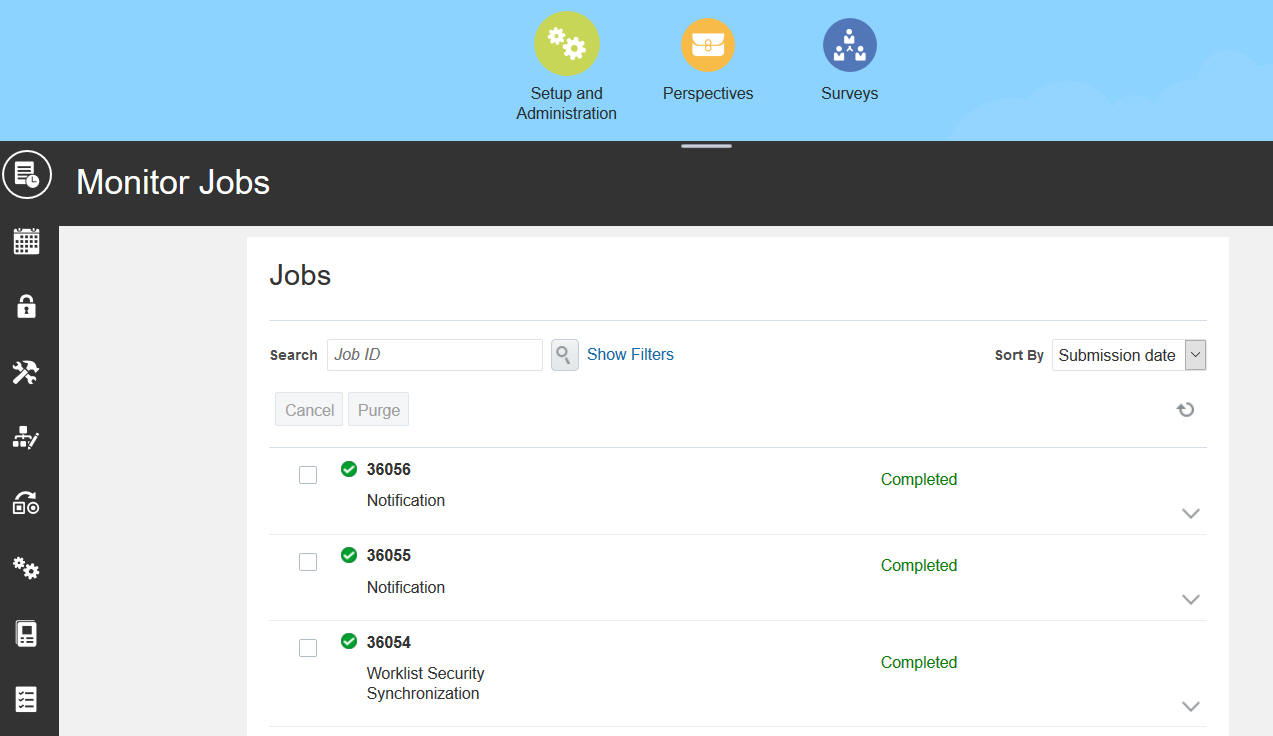Click inside the Job ID search field

tap(434, 354)
